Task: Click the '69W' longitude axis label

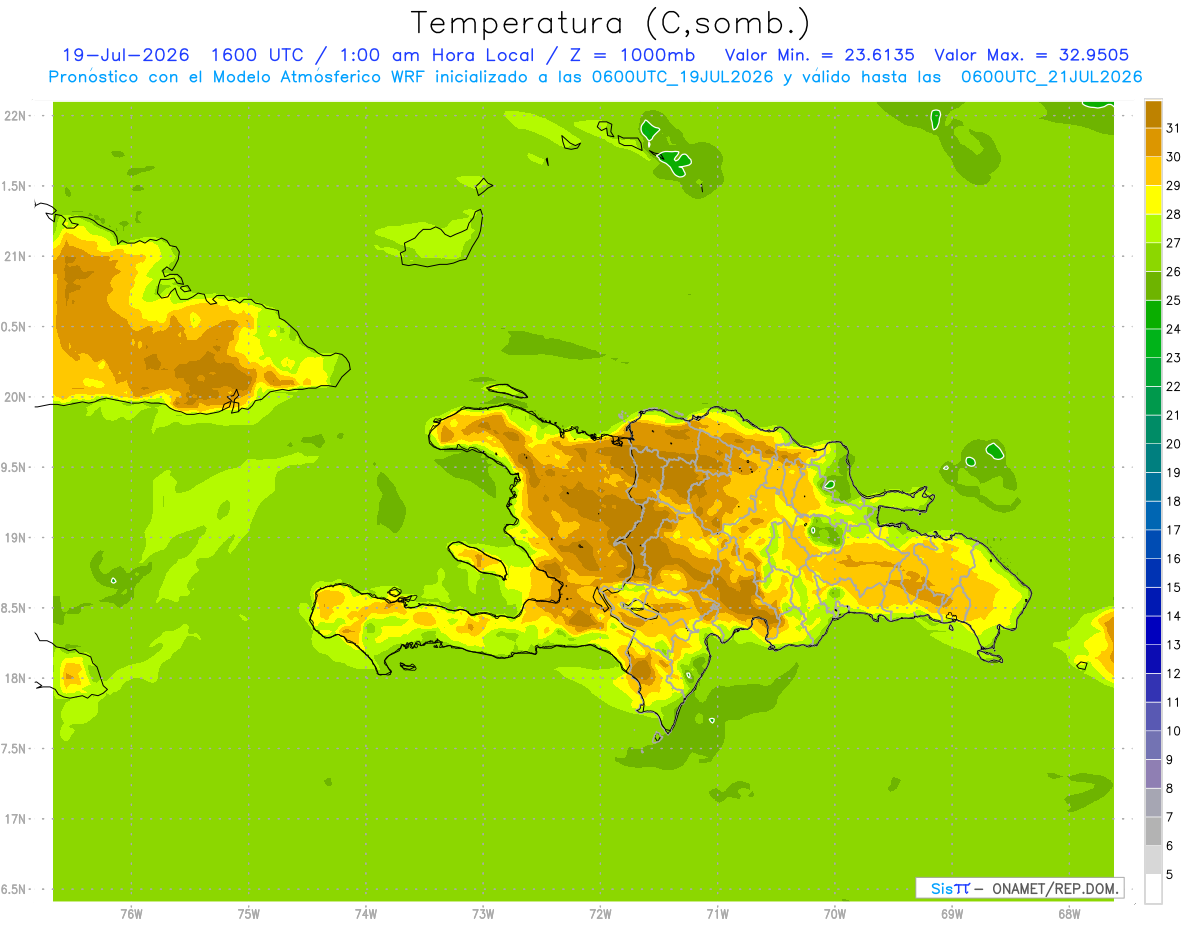Action: click(x=951, y=913)
